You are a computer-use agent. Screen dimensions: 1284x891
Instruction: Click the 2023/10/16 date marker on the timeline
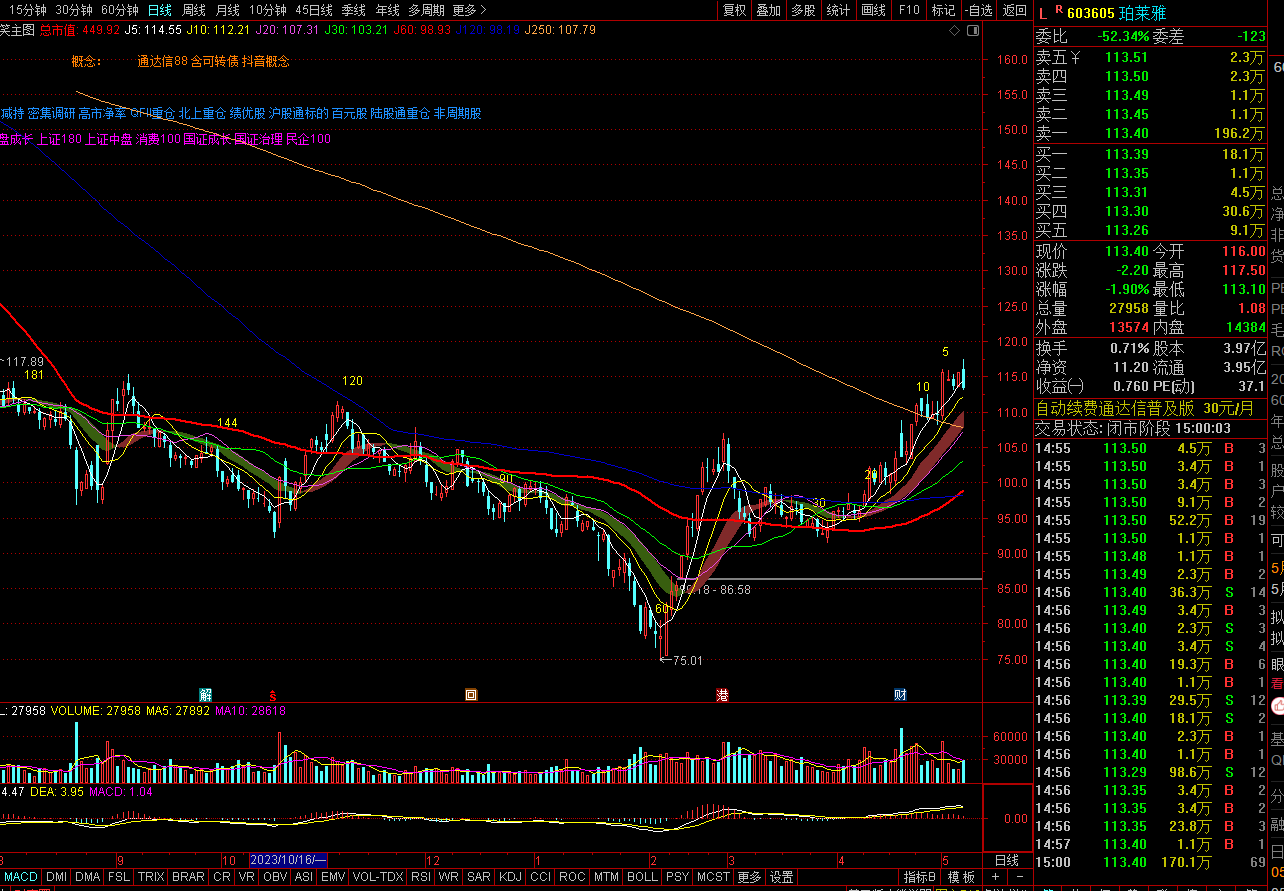coord(288,860)
